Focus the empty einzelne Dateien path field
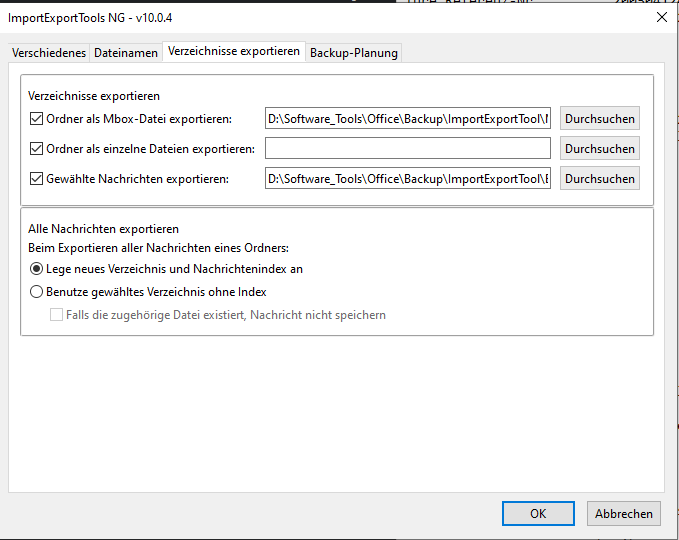 408,149
